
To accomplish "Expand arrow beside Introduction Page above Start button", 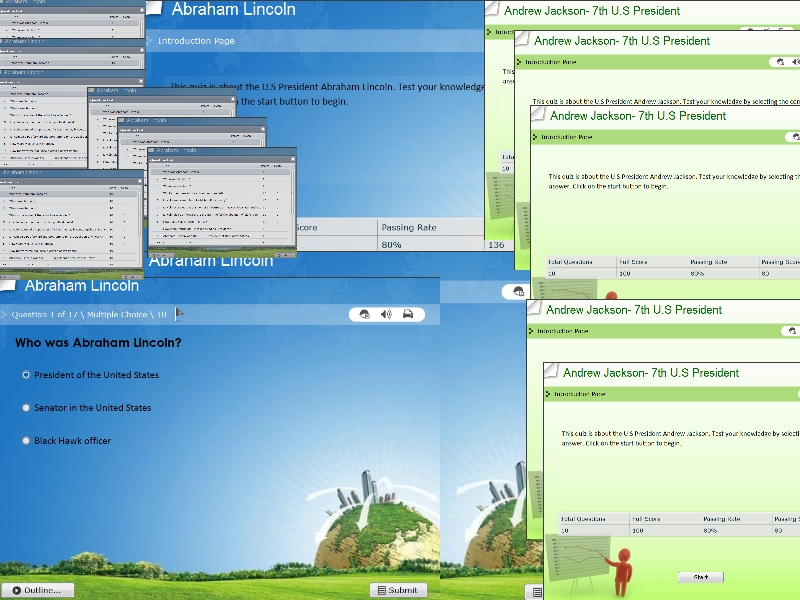I will [x=550, y=394].
